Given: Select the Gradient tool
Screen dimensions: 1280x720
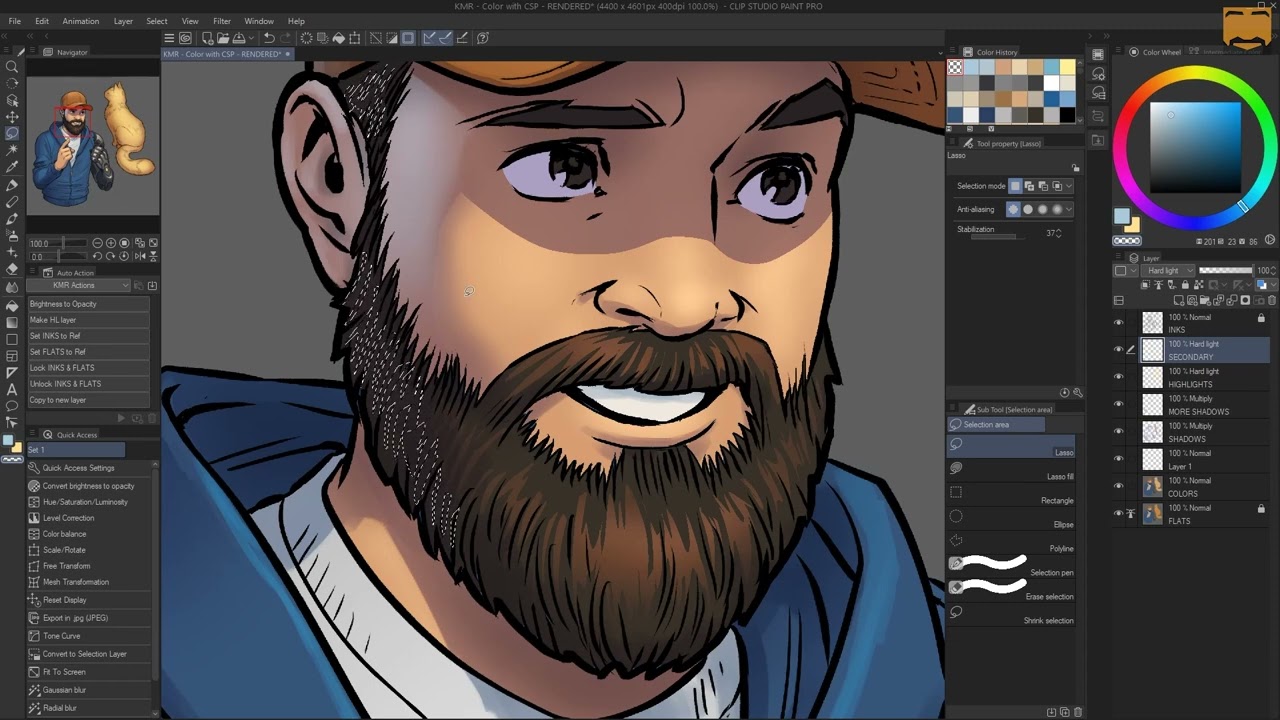Looking at the screenshot, I should point(12,323).
